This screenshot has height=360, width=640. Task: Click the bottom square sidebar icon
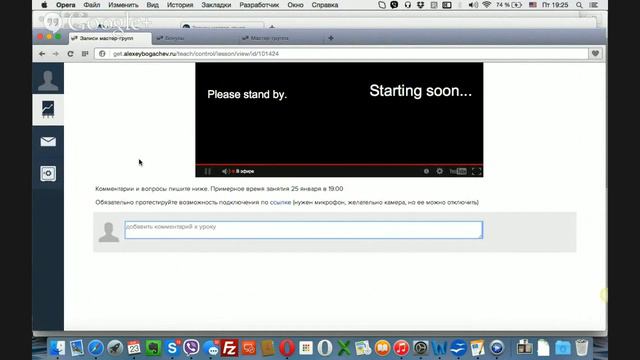pos(48,173)
